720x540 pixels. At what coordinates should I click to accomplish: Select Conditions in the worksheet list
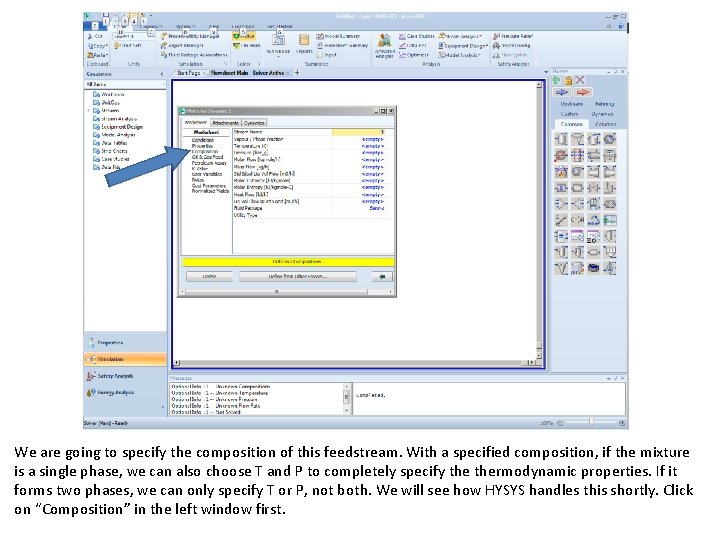(x=202, y=140)
